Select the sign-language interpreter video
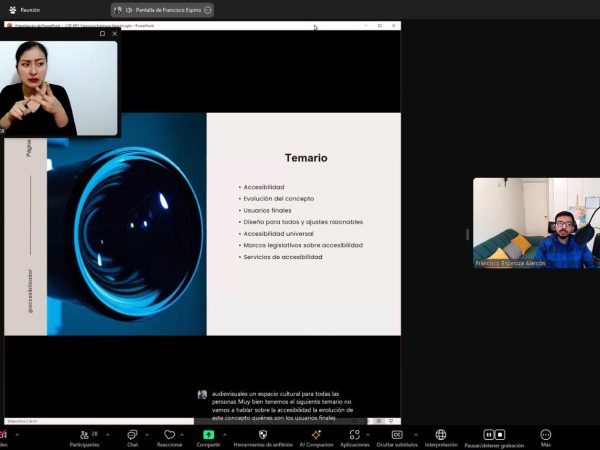Screen dimensions: 600x450 (59, 88)
